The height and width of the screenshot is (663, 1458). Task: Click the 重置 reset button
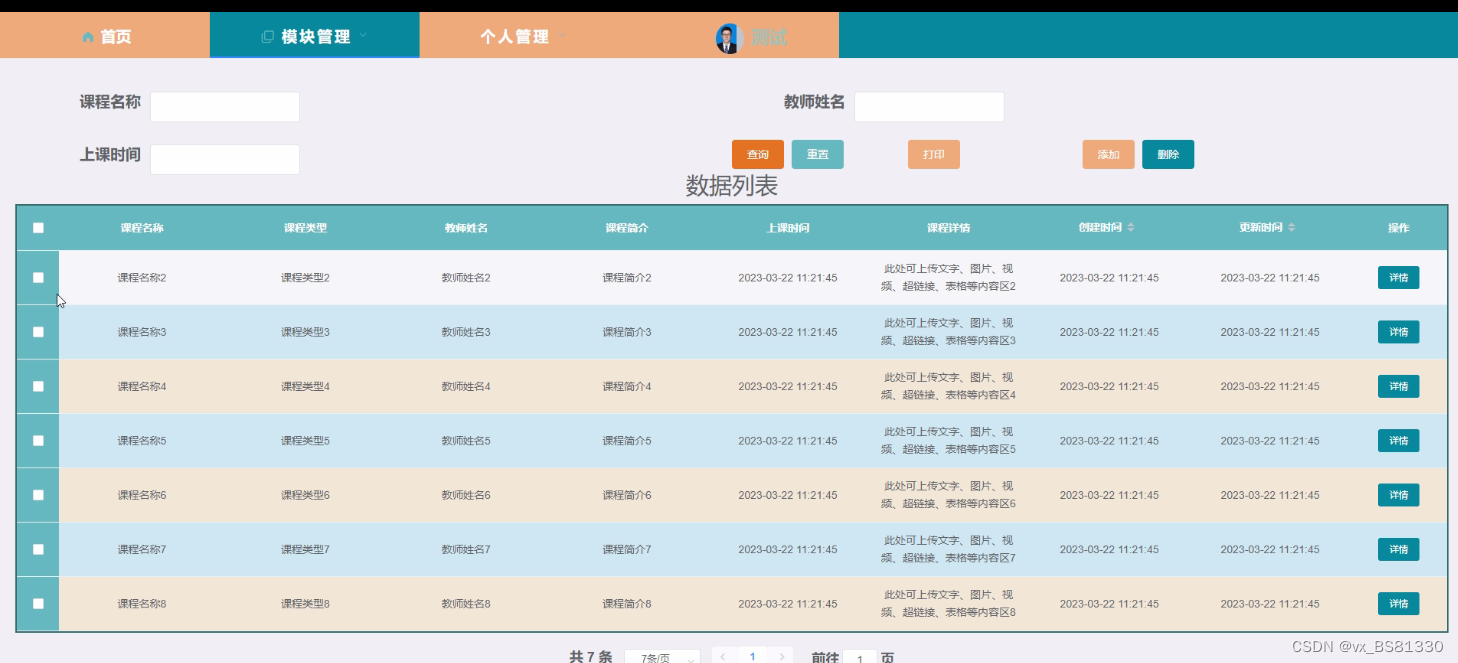pos(818,154)
